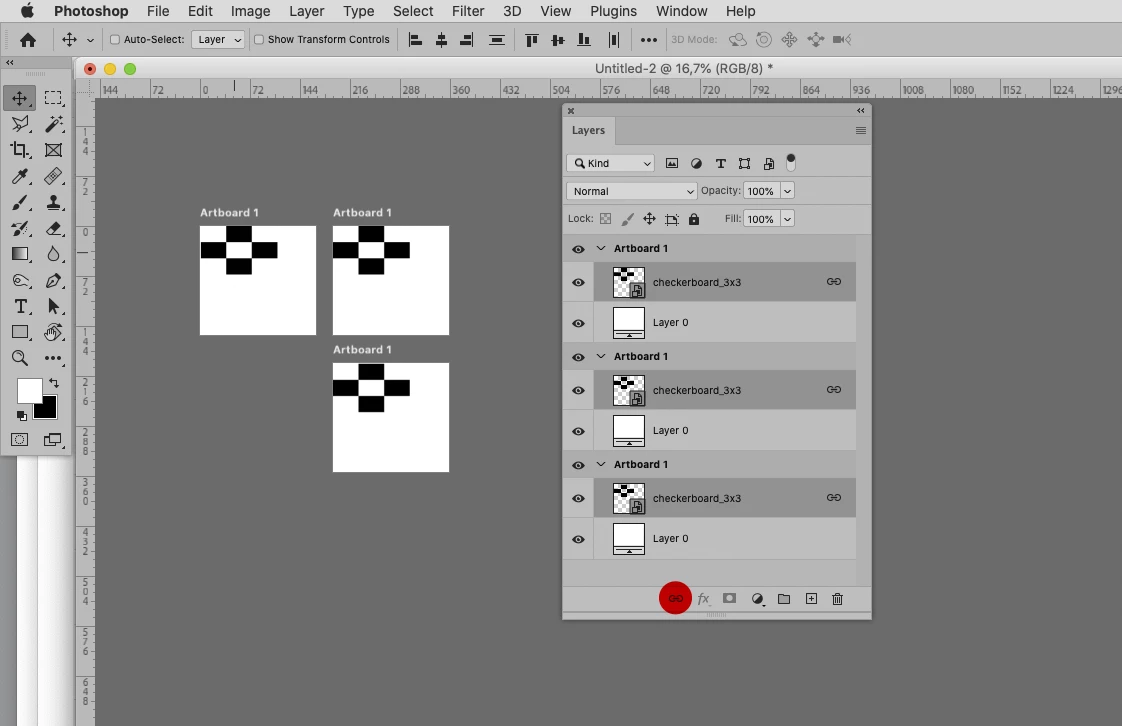Pick the Brush tool
Screen dimensions: 1122x726
(20, 202)
